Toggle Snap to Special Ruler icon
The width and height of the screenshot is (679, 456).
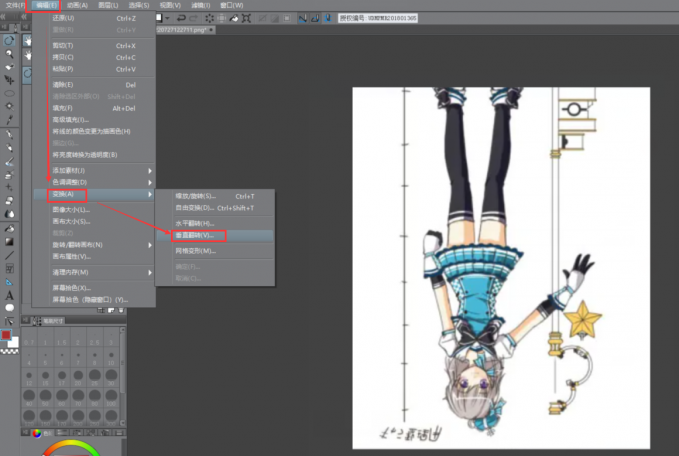(x=315, y=18)
